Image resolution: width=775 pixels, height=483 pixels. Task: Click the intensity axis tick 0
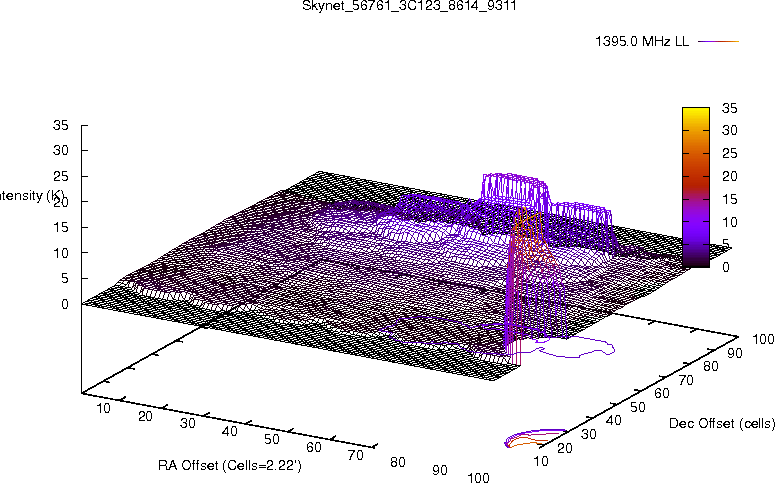click(65, 305)
